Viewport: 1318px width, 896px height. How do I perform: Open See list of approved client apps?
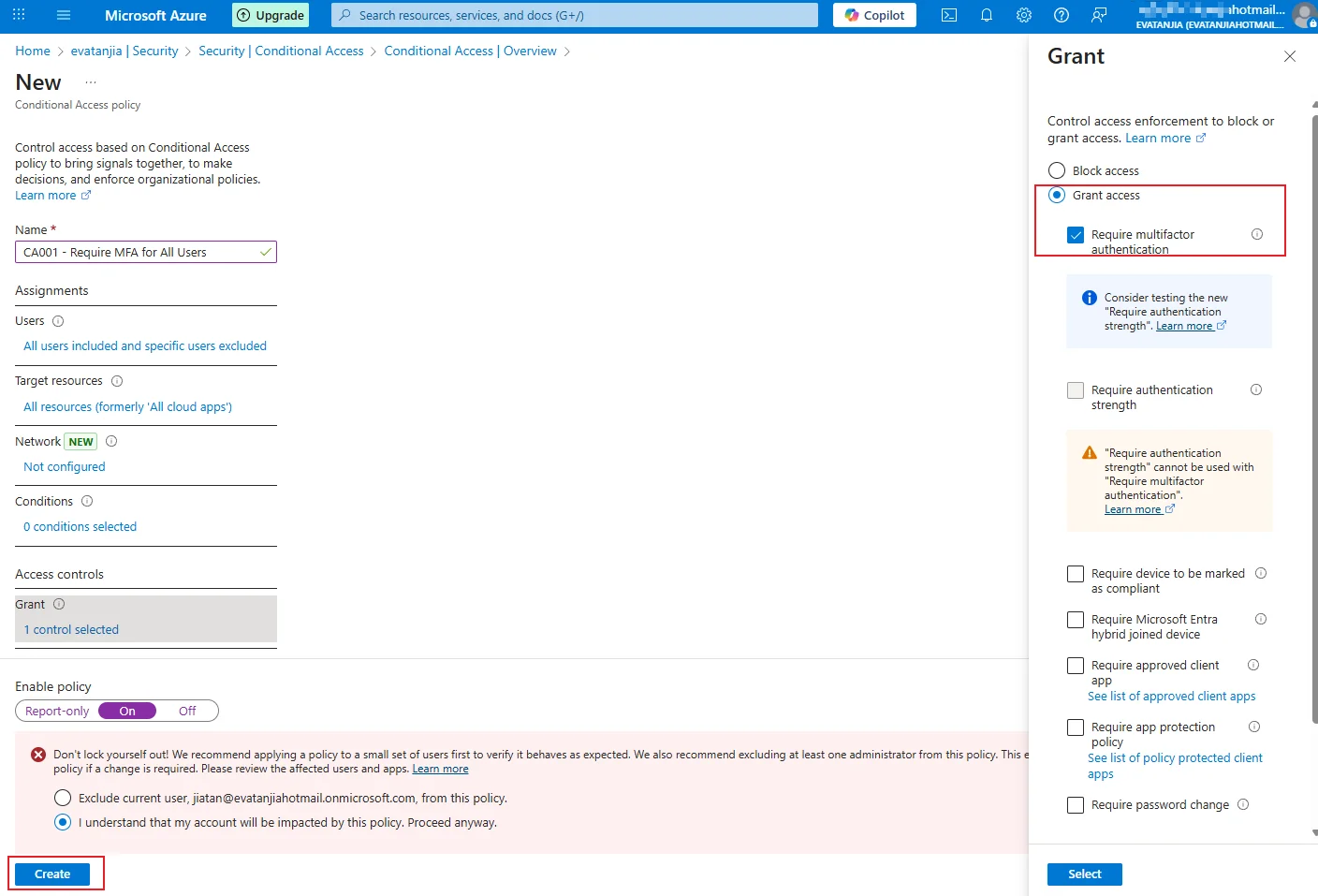(1172, 696)
